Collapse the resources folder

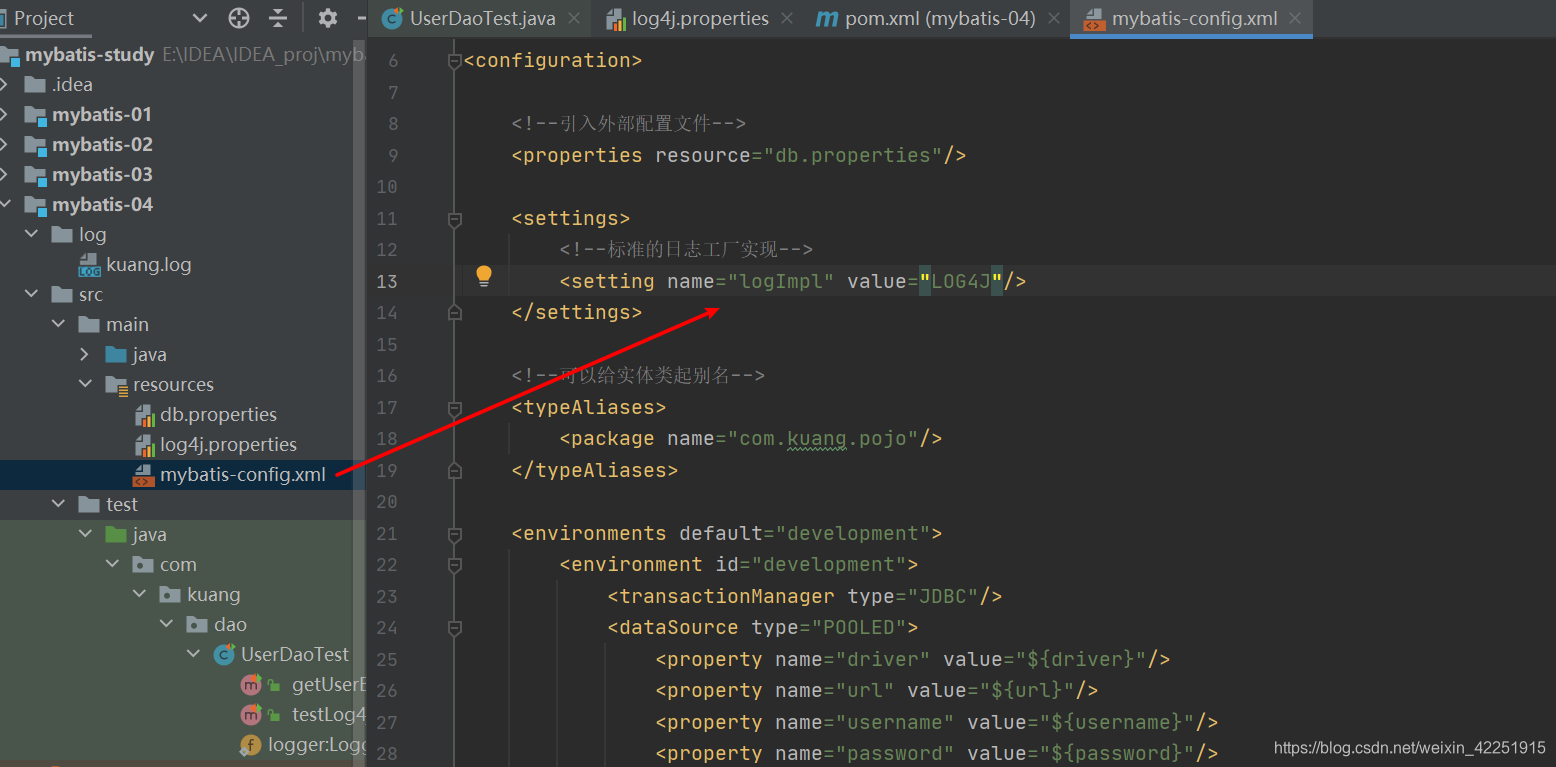click(x=86, y=385)
